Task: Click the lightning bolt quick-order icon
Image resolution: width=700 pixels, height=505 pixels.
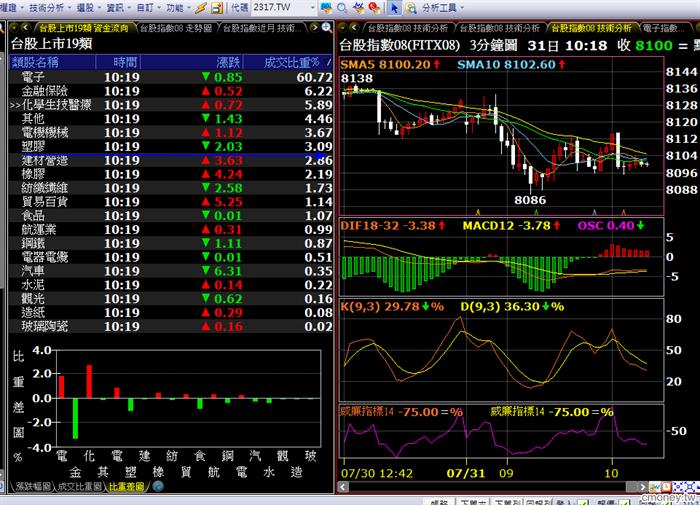Action: (201, 8)
